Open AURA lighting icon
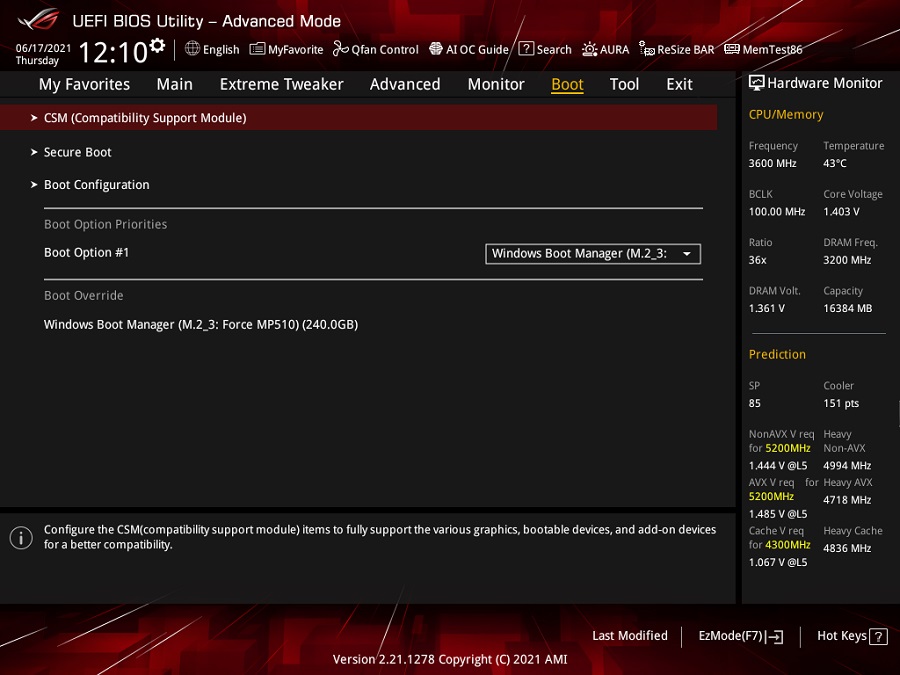This screenshot has width=900, height=675. (x=589, y=49)
